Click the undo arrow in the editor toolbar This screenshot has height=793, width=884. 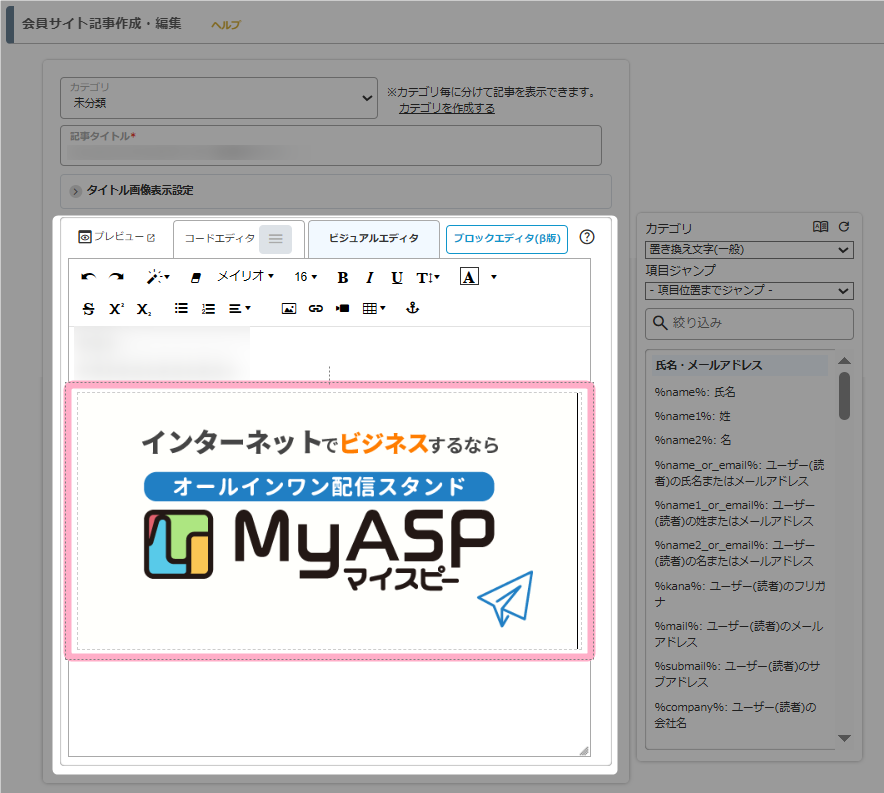(88, 277)
